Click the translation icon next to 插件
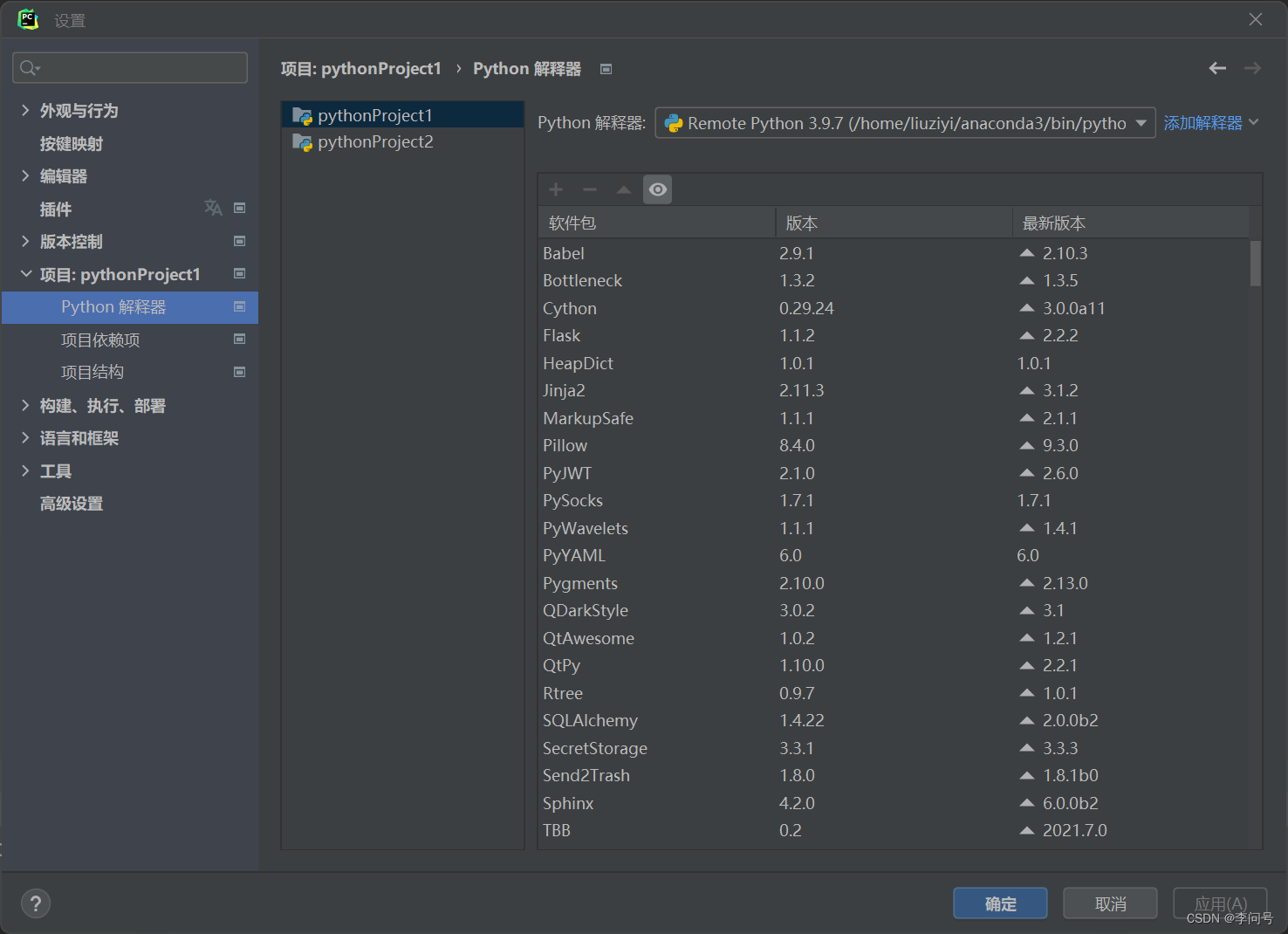Screen dimensions: 1288x934 (213, 208)
